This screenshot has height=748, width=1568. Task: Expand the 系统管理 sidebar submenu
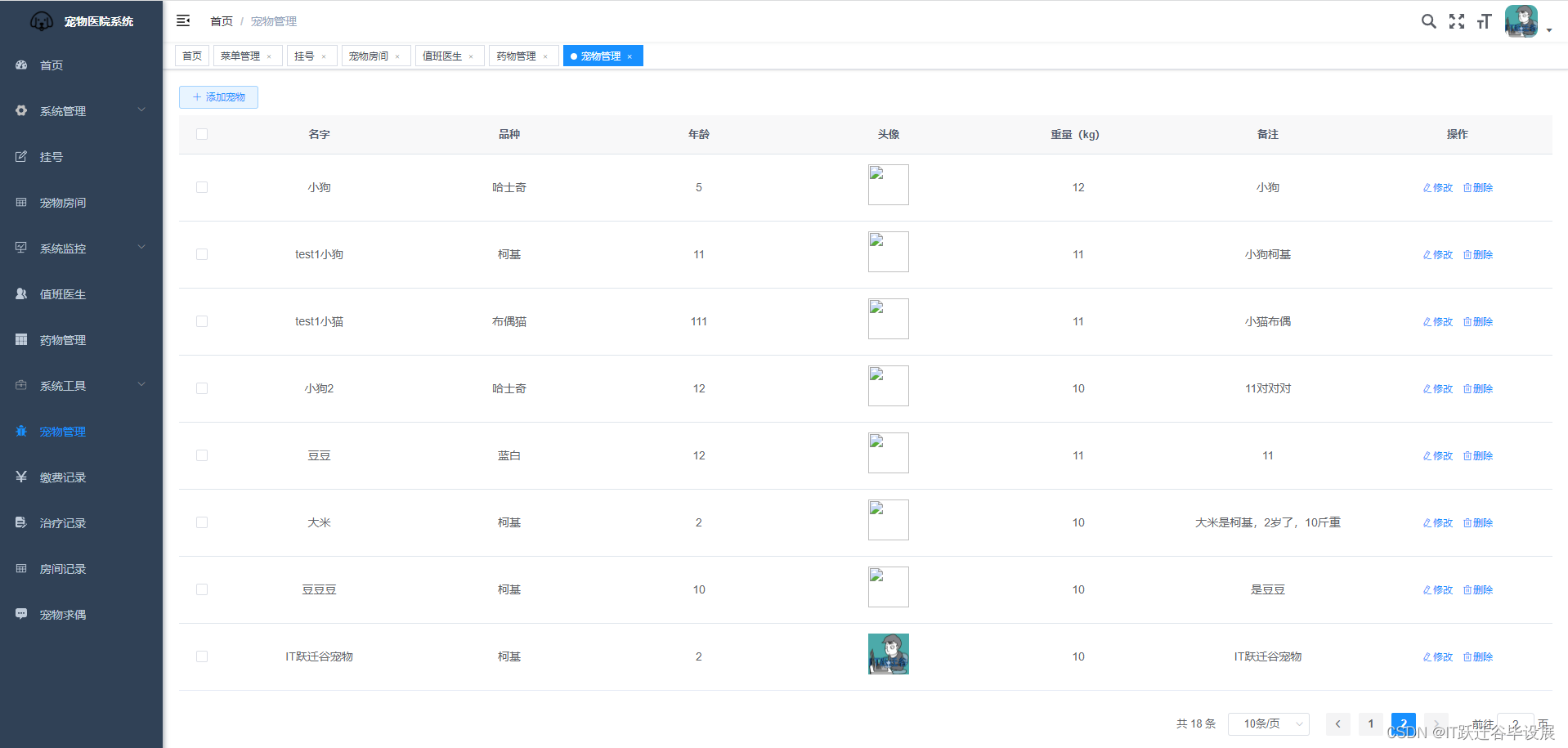point(82,111)
